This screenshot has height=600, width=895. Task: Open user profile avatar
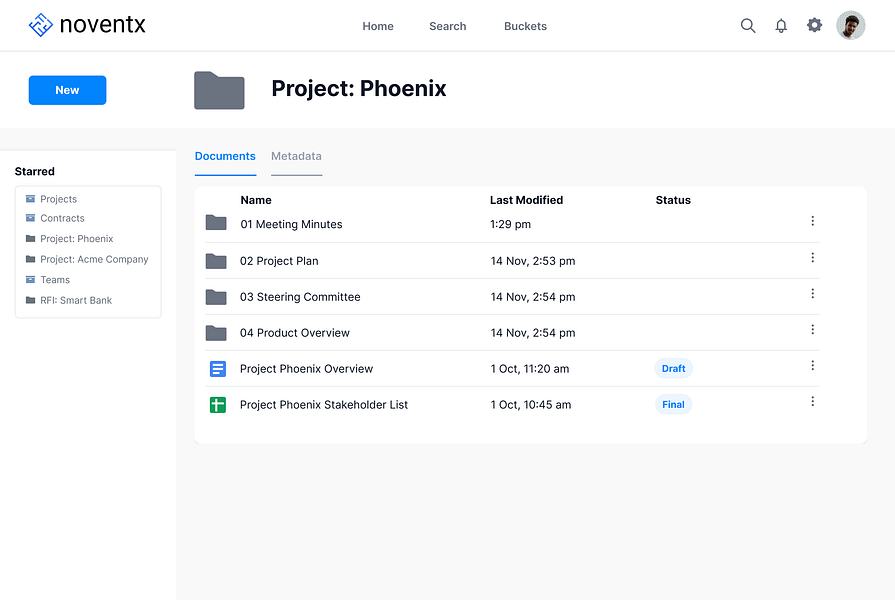point(850,25)
